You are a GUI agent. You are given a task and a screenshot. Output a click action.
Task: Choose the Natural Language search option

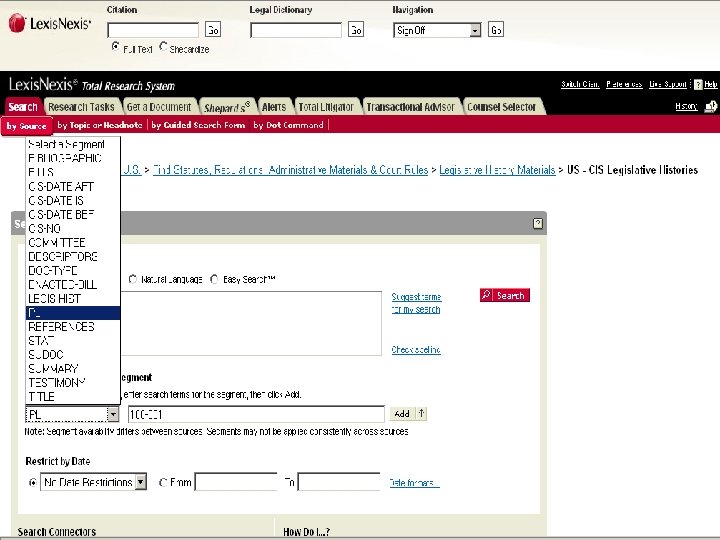pos(133,279)
